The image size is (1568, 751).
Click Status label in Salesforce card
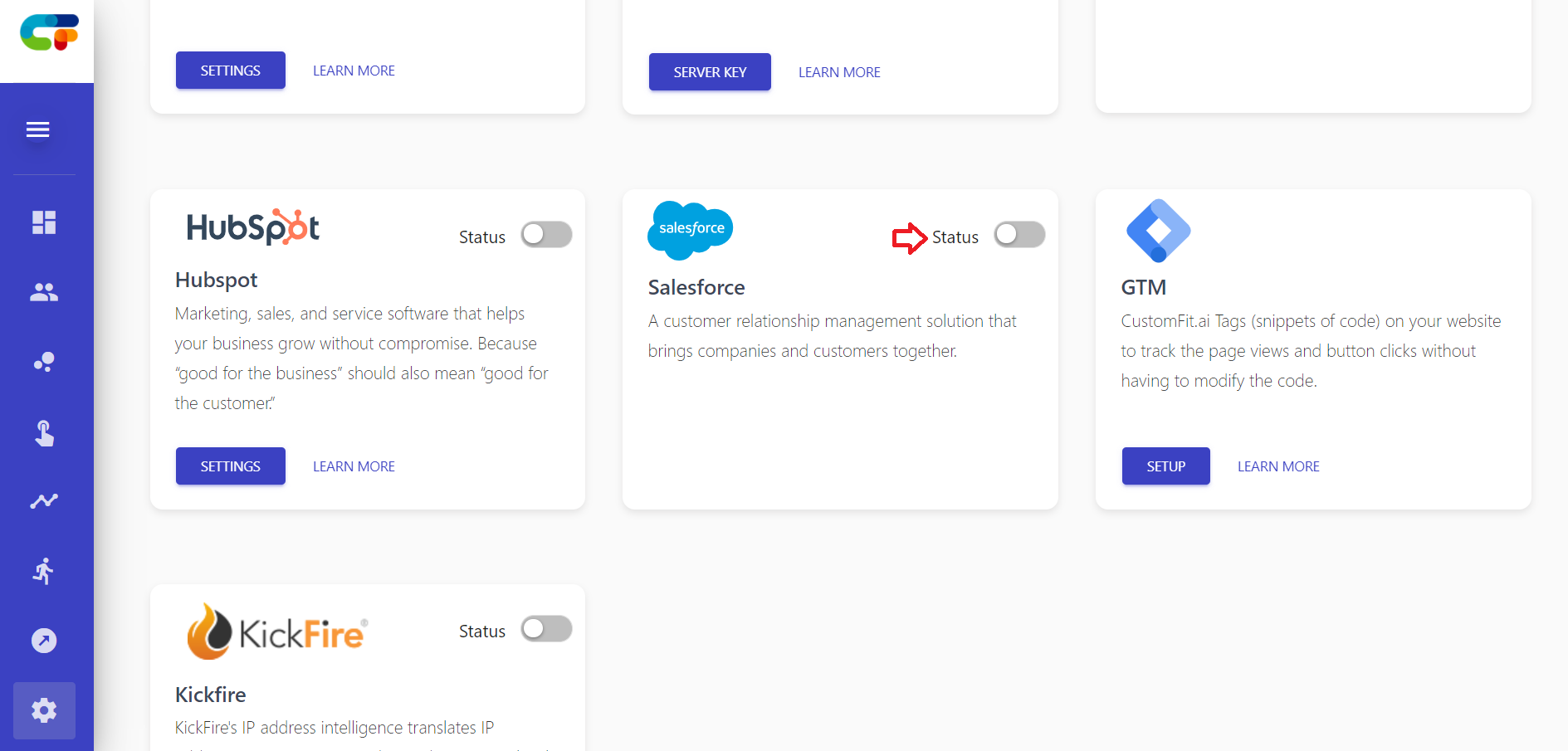tap(955, 237)
